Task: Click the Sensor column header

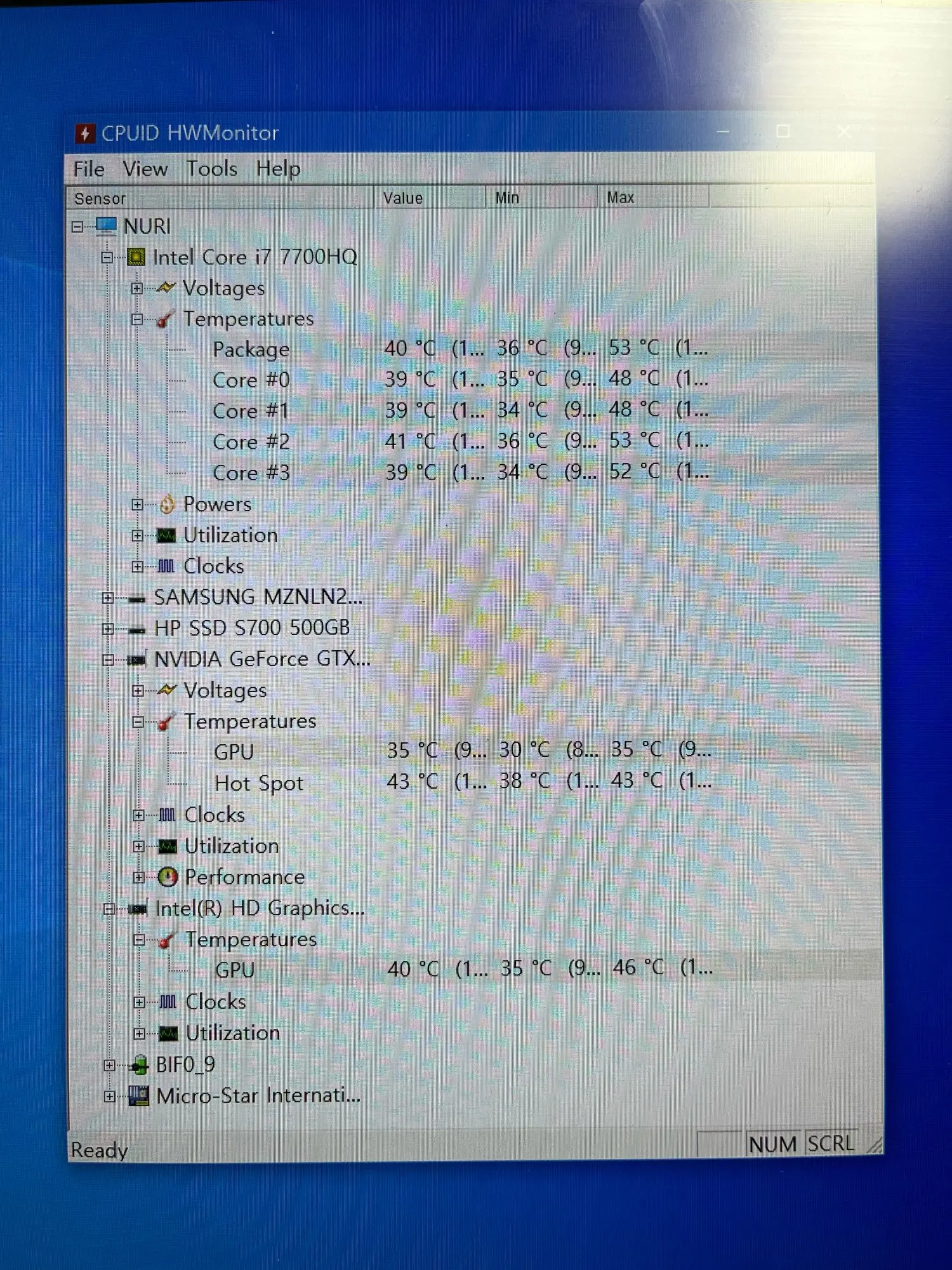Action: (220, 198)
